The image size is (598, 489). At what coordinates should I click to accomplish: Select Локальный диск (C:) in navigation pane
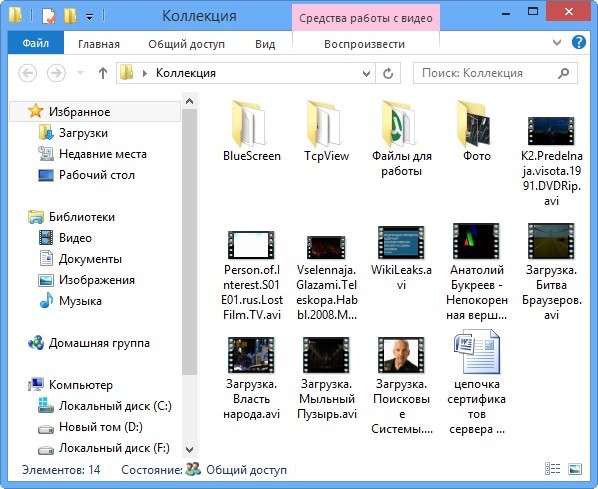click(105, 406)
